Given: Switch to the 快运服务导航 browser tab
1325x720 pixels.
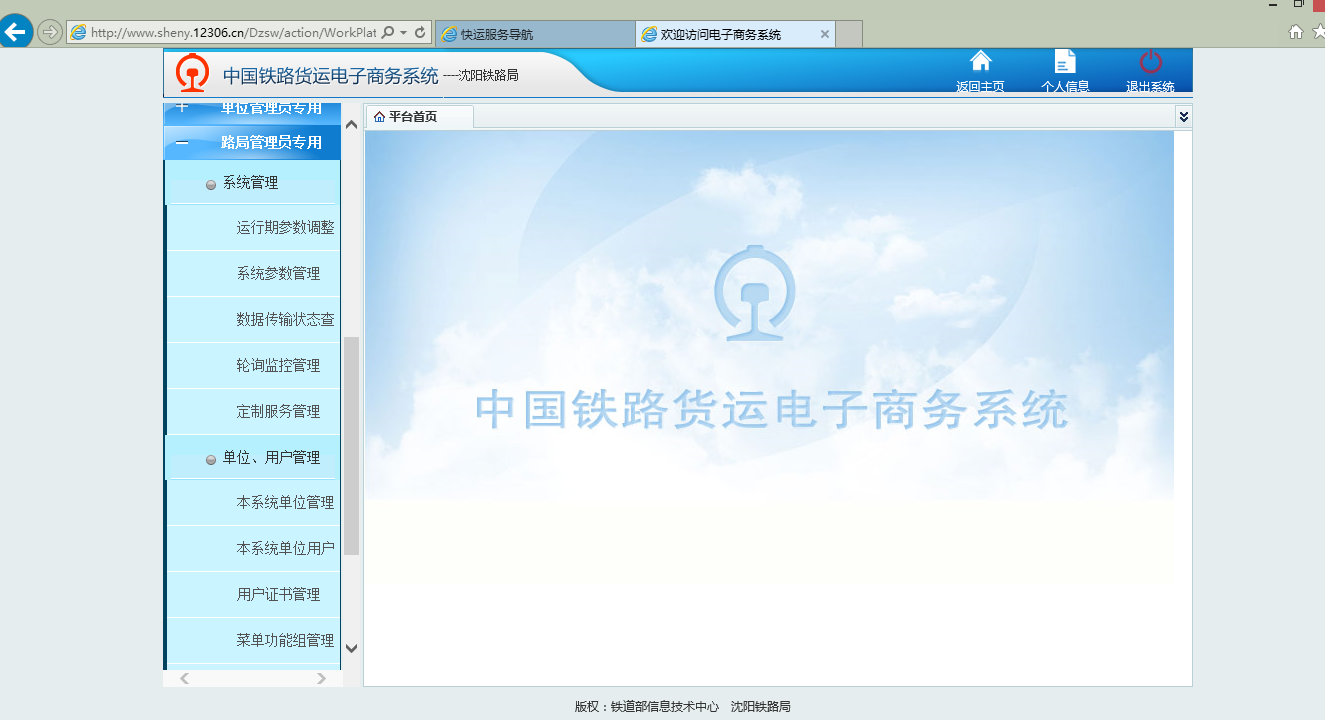Looking at the screenshot, I should click(534, 34).
